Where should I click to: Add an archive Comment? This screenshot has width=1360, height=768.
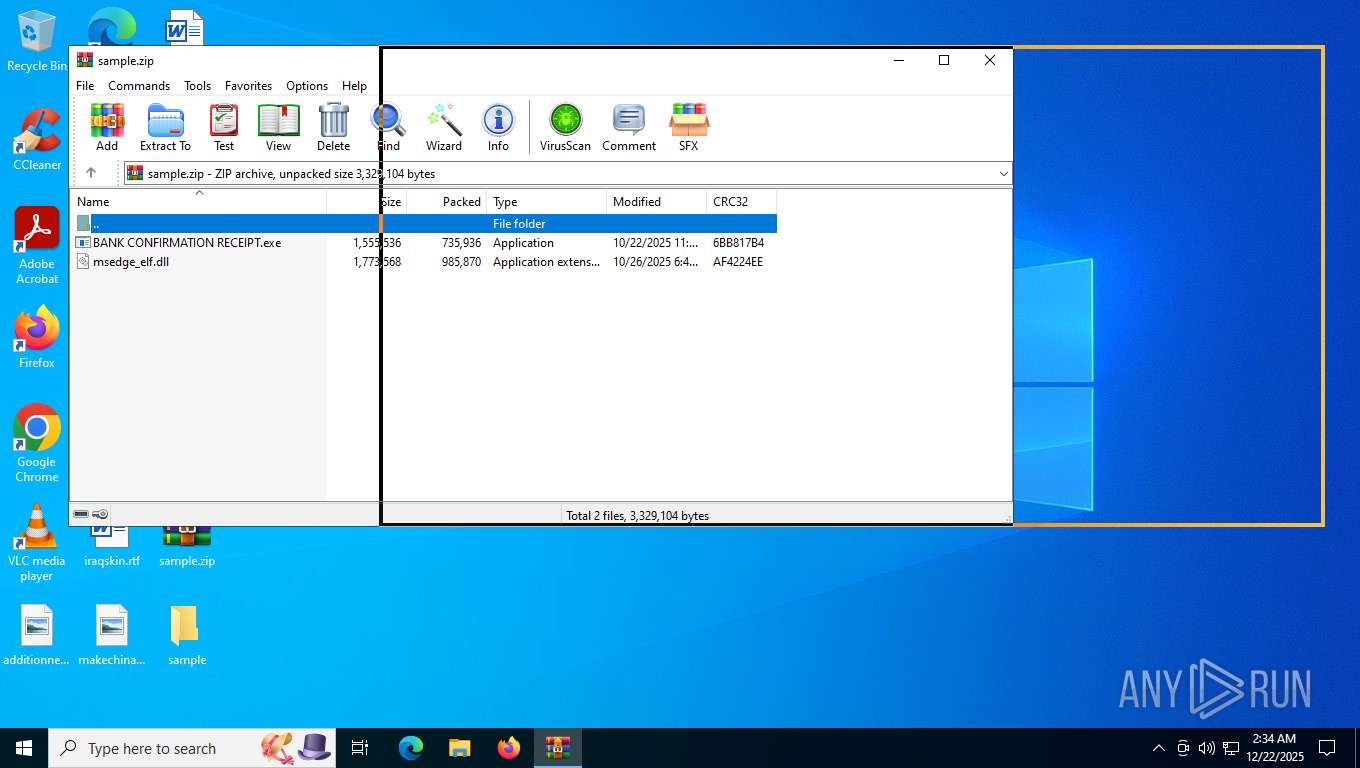[629, 127]
